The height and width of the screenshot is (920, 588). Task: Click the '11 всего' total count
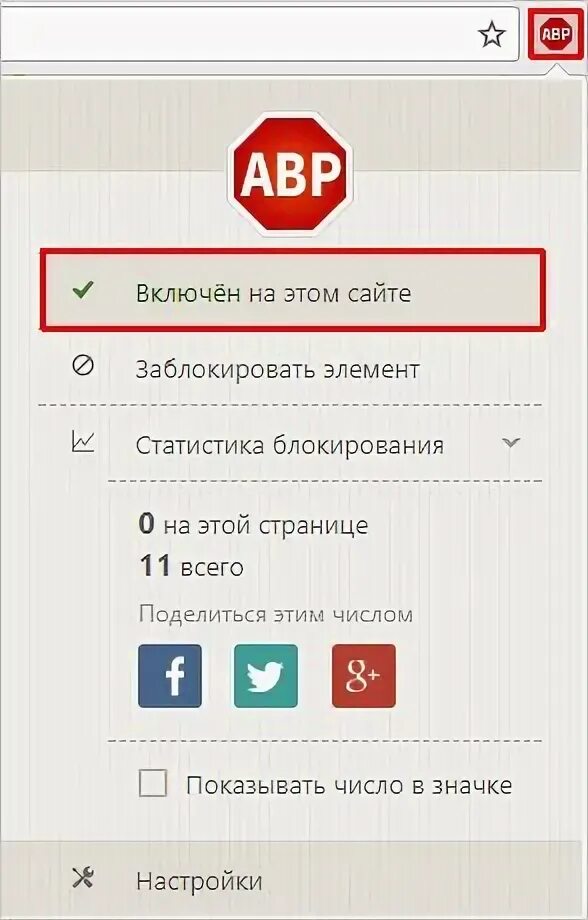coord(191,567)
